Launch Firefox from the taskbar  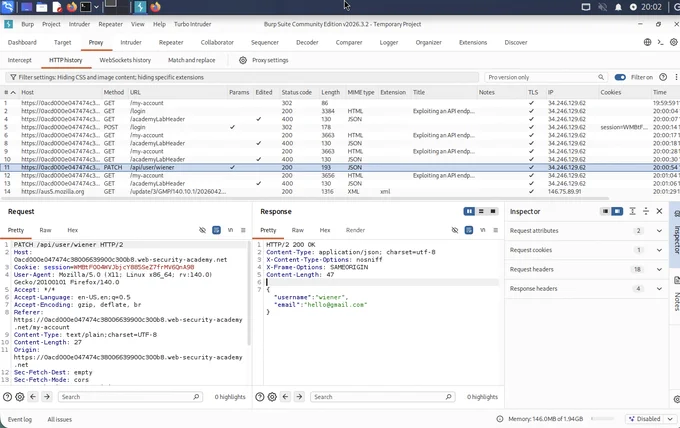(x=72, y=7)
